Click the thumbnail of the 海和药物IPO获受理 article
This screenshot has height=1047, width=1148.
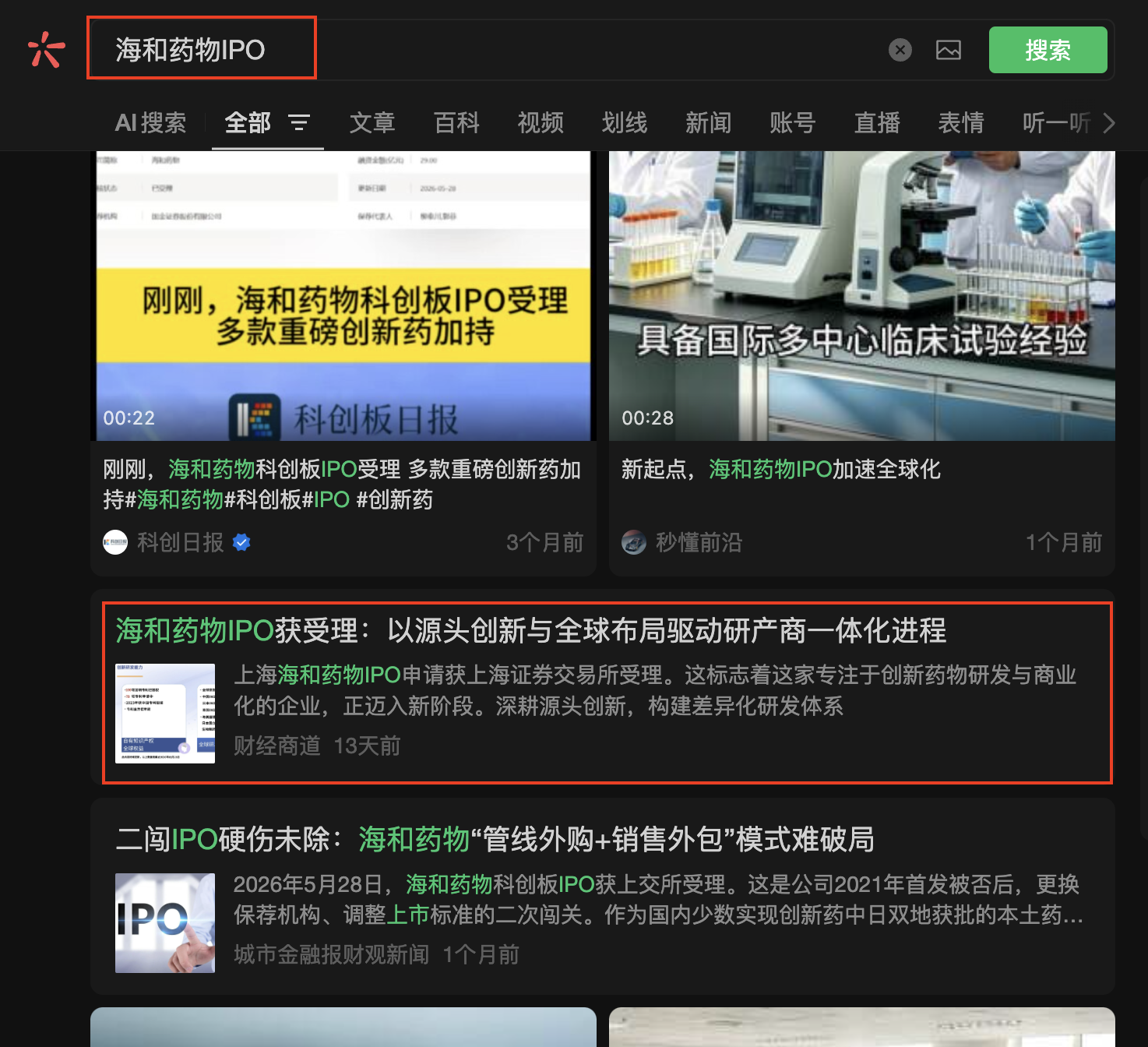coord(165,714)
